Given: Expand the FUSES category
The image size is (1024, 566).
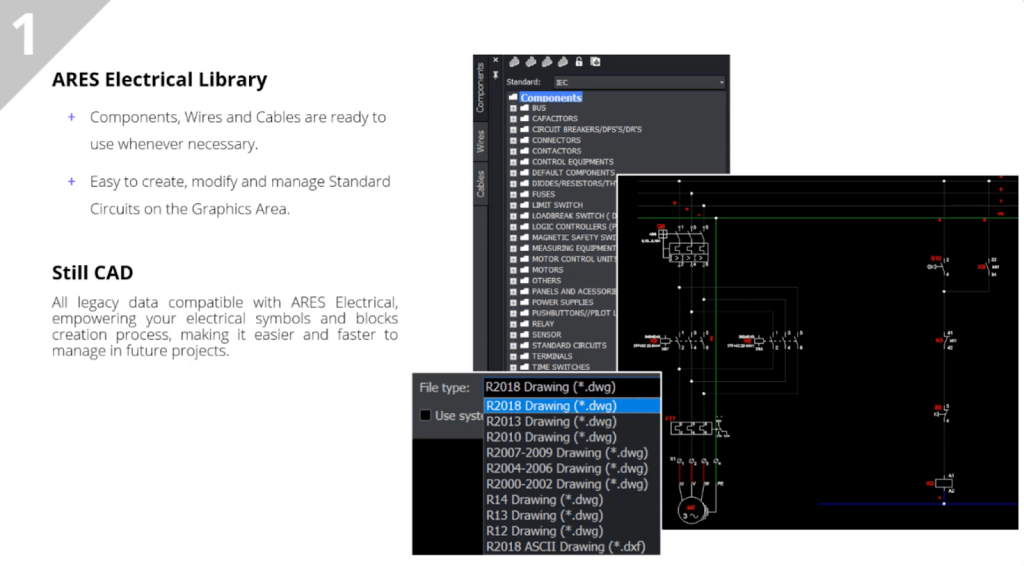Looking at the screenshot, I should click(x=514, y=194).
